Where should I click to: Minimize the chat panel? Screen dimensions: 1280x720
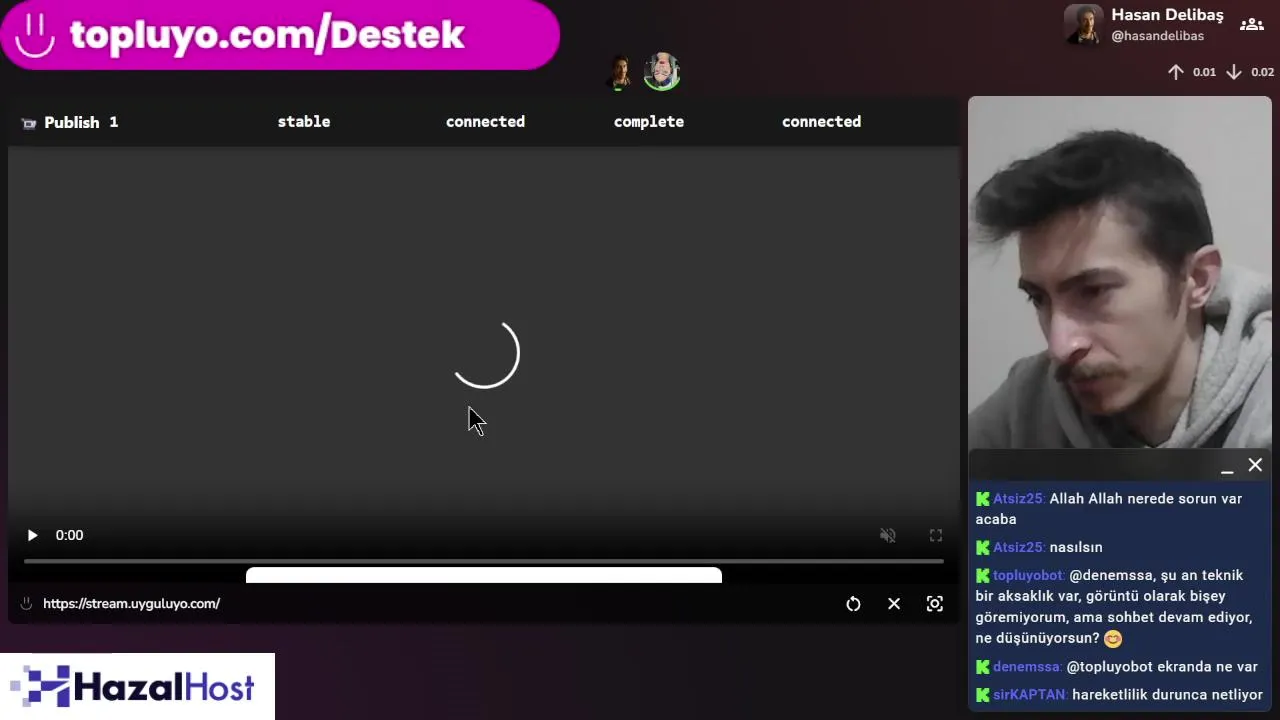coord(1227,466)
